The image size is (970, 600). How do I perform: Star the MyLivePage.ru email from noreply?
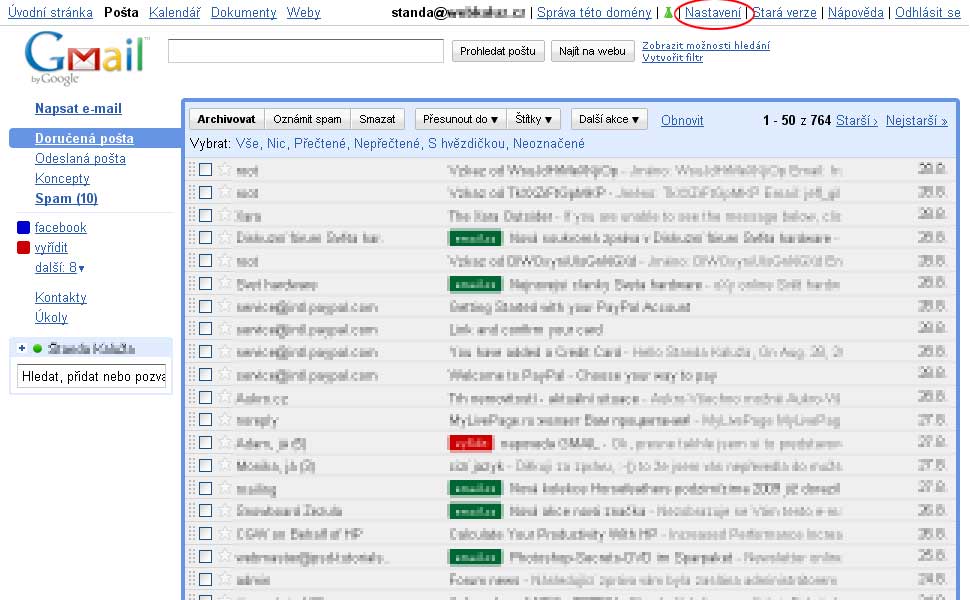pos(225,420)
